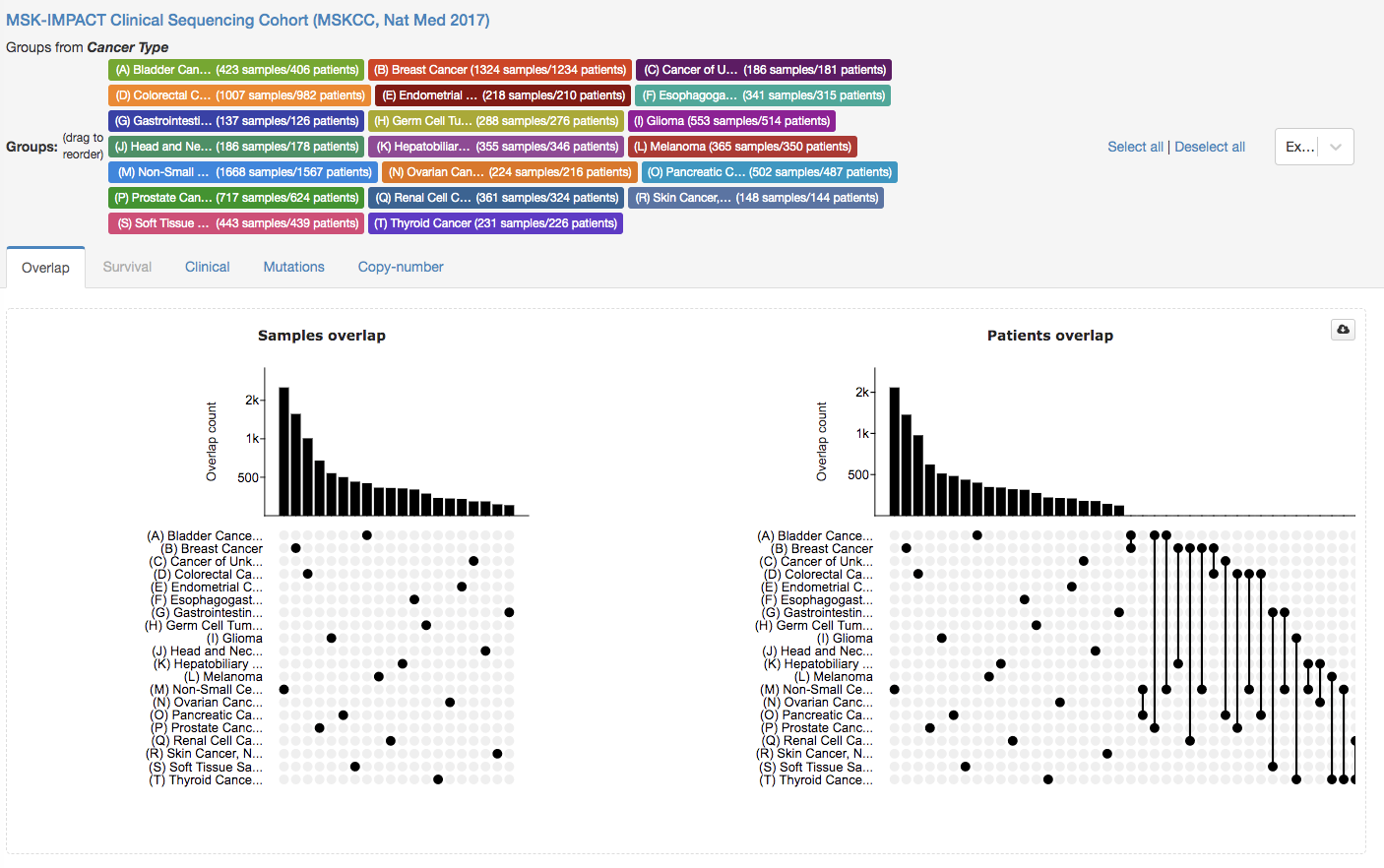Deselect the Glioma group
Screen dimensions: 1384x868
(731, 120)
